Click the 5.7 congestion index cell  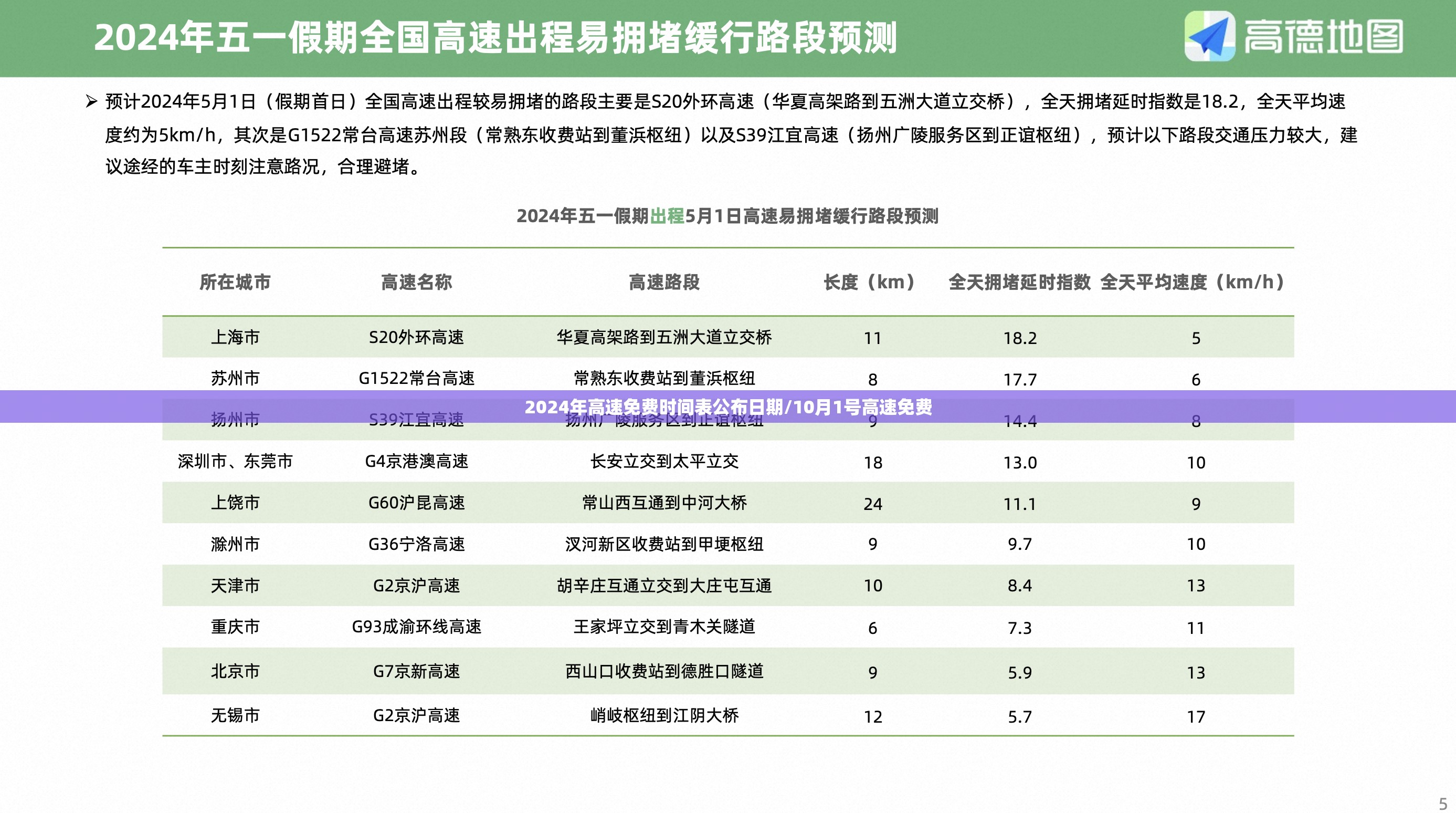pyautogui.click(x=1020, y=716)
